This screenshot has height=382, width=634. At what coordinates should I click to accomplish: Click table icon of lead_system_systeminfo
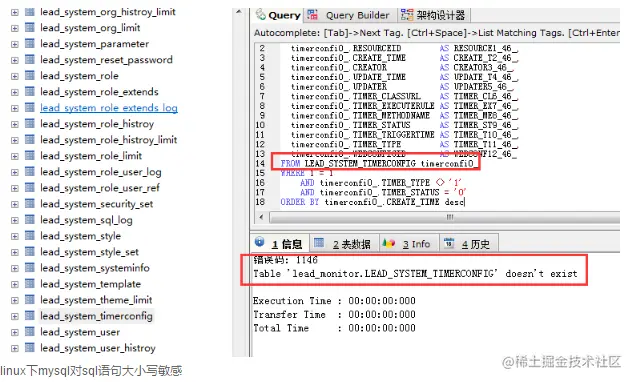[x=30, y=268]
